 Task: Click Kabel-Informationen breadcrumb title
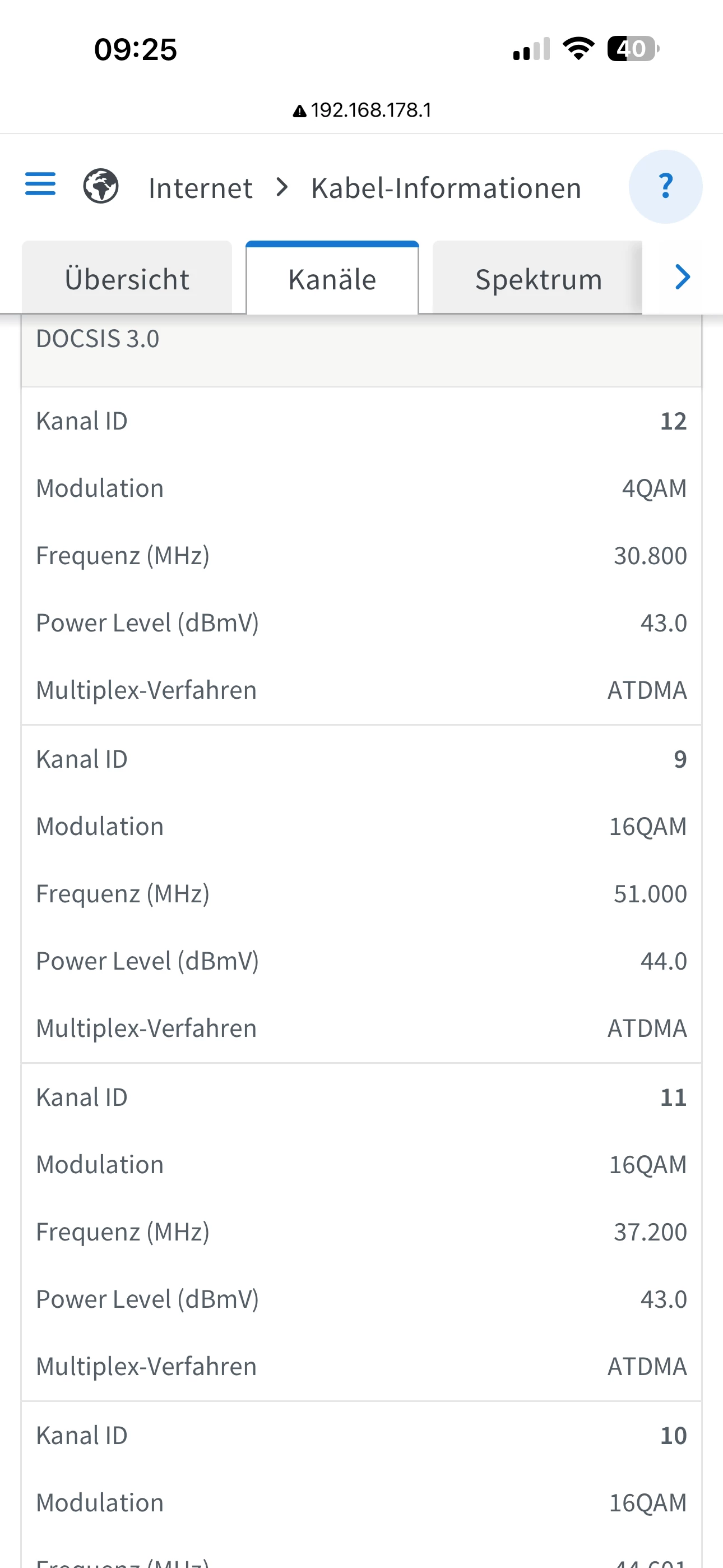(x=446, y=187)
